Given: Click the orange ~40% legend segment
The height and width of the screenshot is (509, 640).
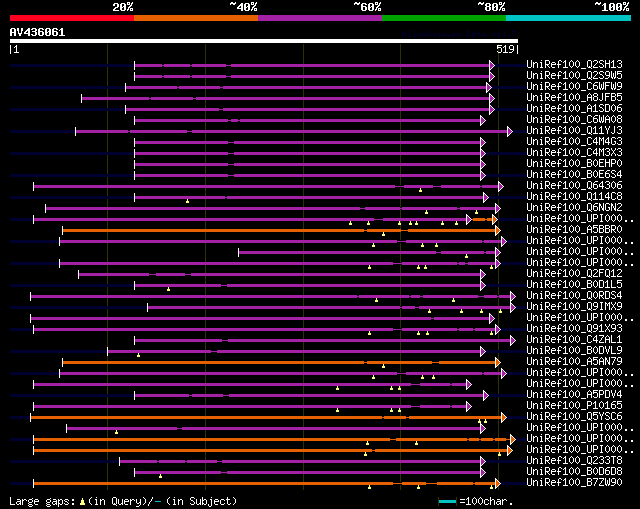Looking at the screenshot, I should (x=196, y=18).
